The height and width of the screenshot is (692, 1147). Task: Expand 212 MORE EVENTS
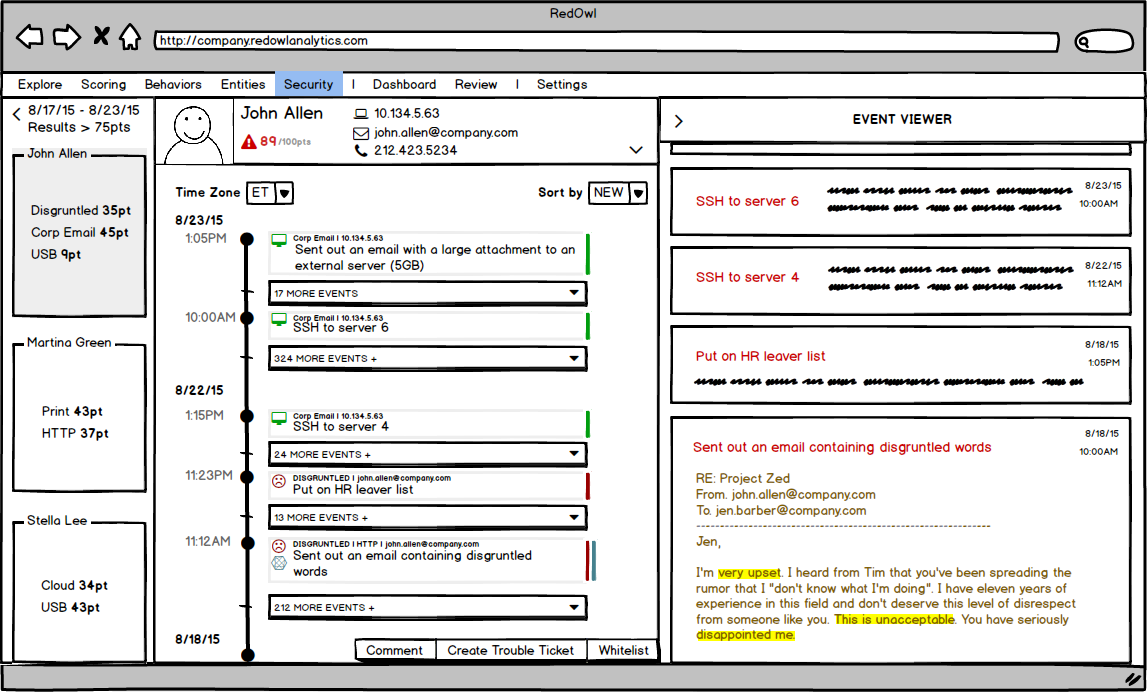coord(427,607)
